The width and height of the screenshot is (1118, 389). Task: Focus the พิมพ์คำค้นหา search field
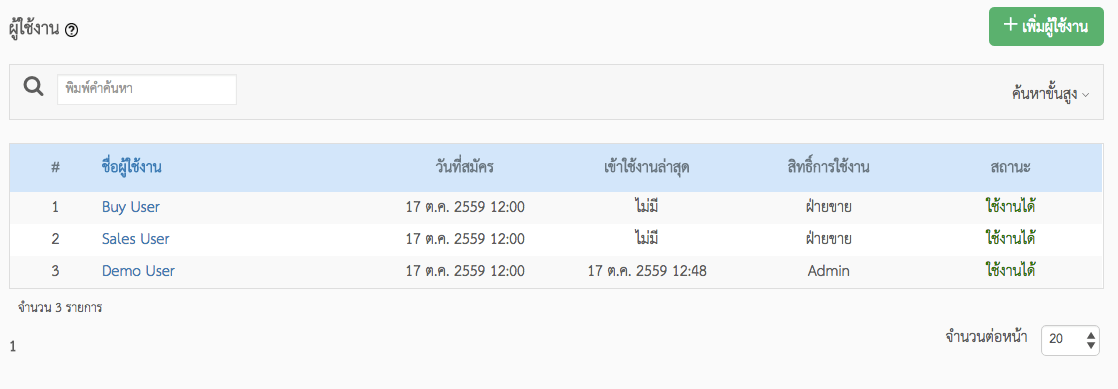pos(147,90)
